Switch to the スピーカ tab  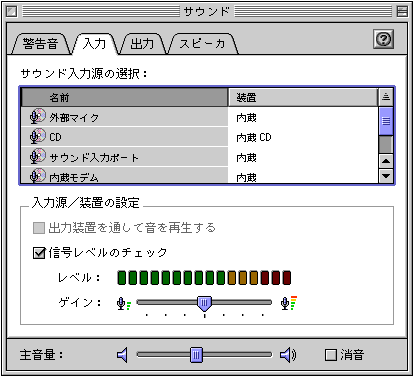point(202,44)
